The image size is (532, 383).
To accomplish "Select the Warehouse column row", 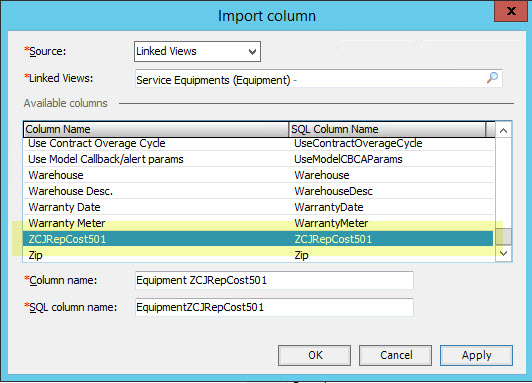I will [258, 175].
